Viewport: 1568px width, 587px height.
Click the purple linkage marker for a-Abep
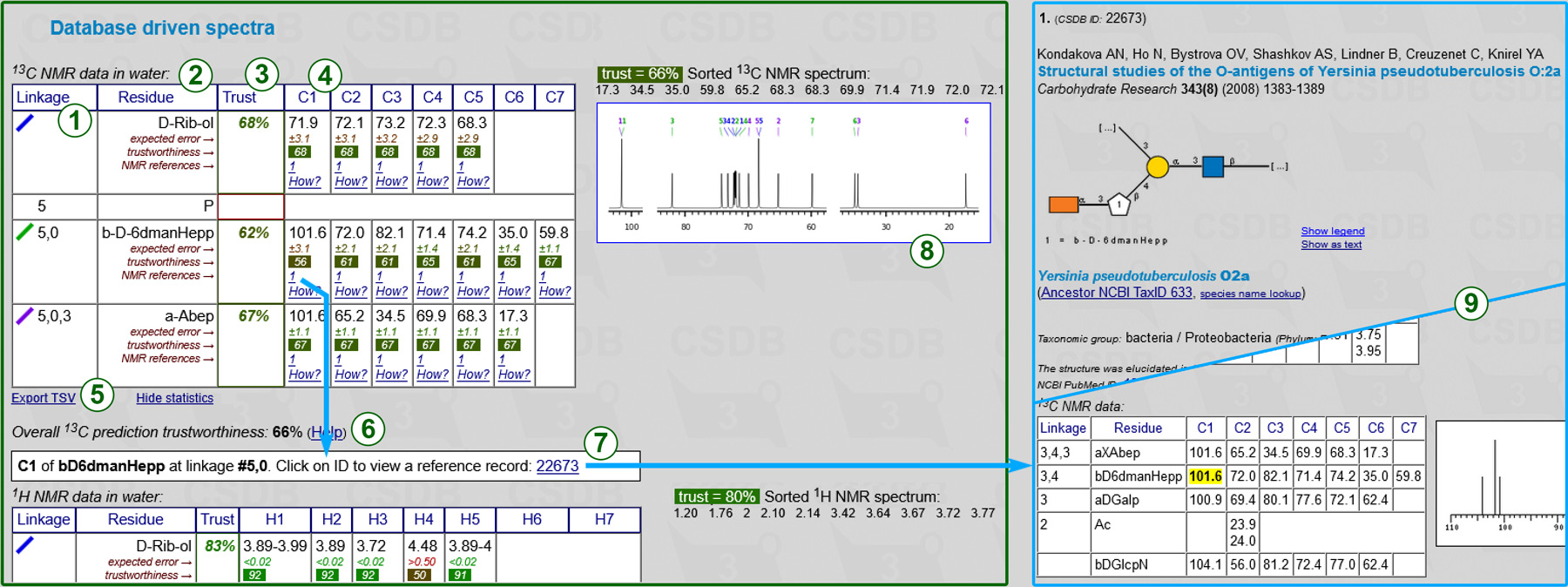tap(25, 315)
